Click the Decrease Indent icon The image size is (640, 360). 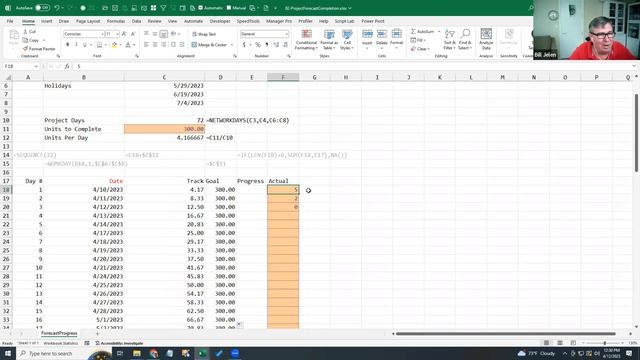(x=173, y=44)
